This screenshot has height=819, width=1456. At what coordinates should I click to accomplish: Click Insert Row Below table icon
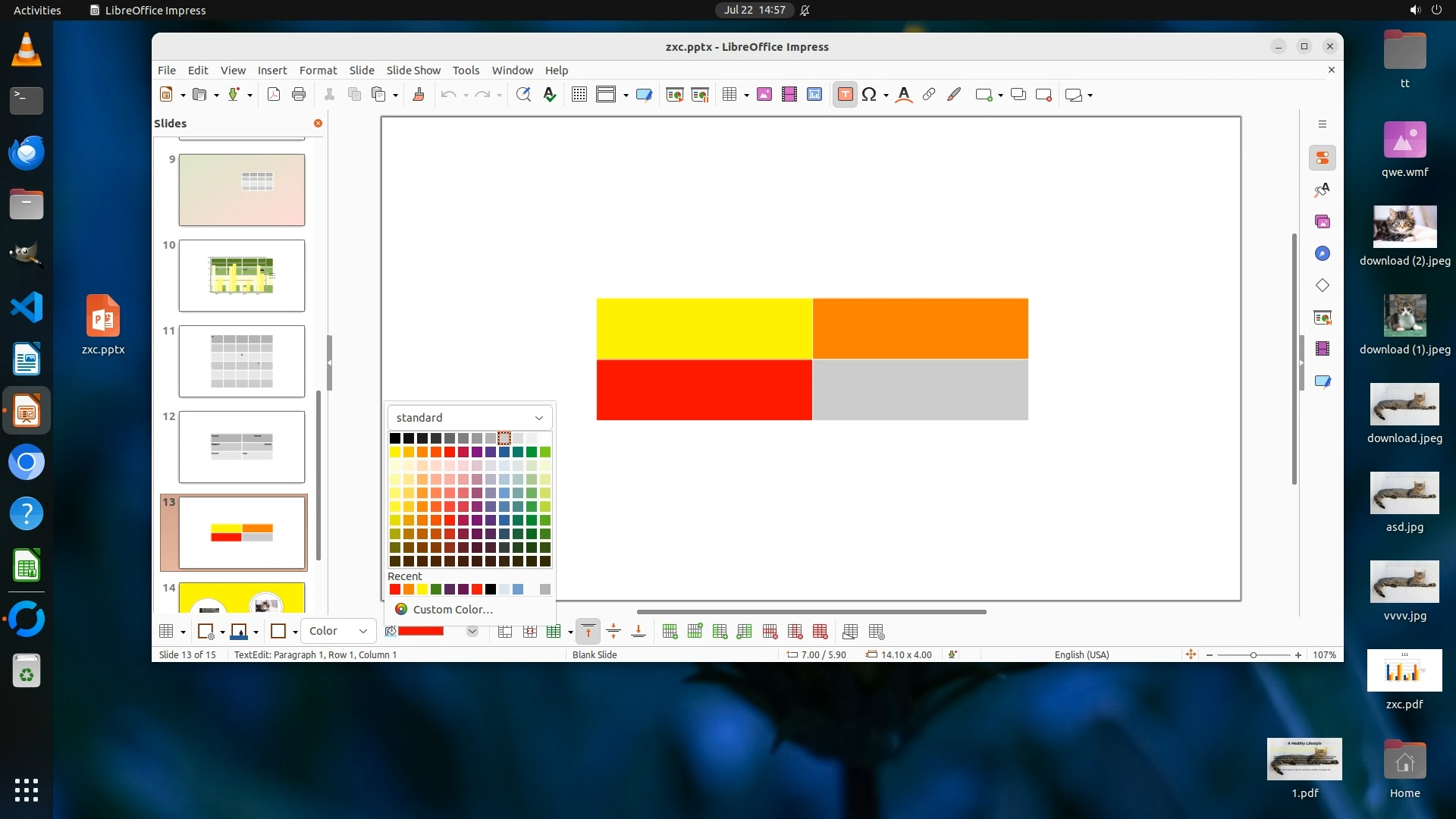(x=695, y=632)
